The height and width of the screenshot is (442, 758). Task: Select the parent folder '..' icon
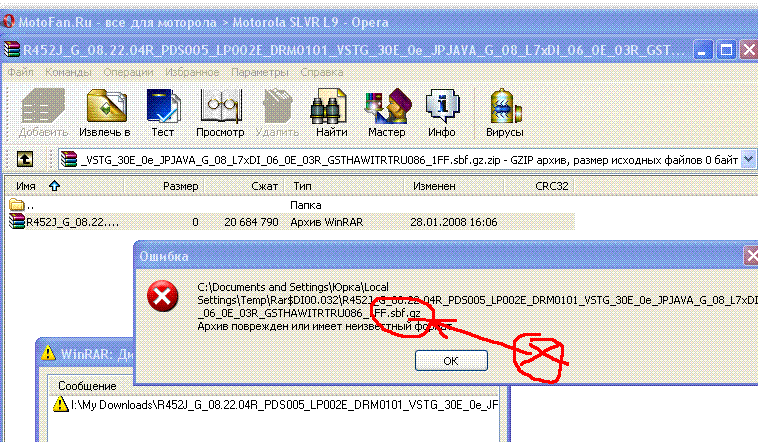17,205
